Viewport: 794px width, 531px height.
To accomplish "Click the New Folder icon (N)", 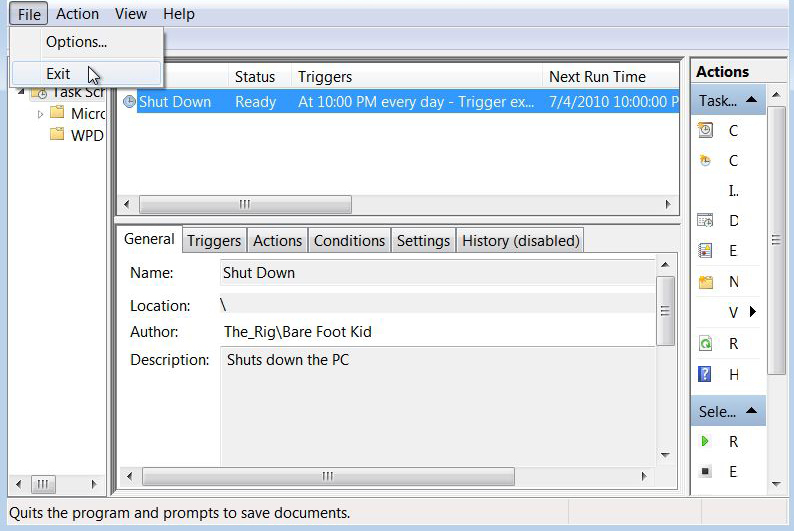I will coord(705,281).
